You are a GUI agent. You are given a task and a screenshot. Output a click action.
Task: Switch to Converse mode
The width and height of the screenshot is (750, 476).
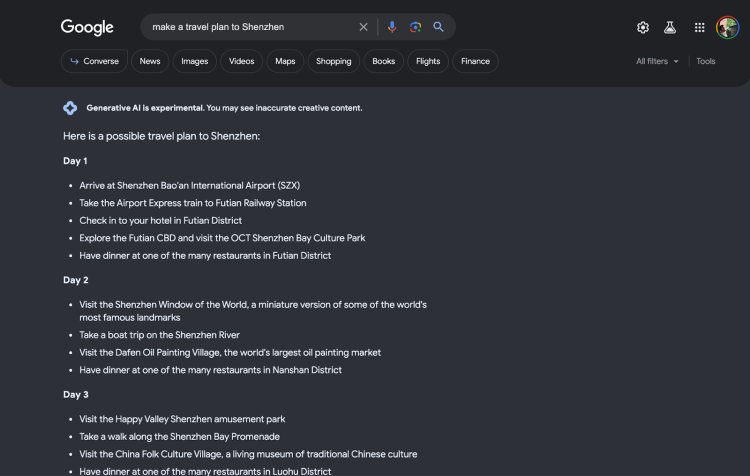point(94,61)
